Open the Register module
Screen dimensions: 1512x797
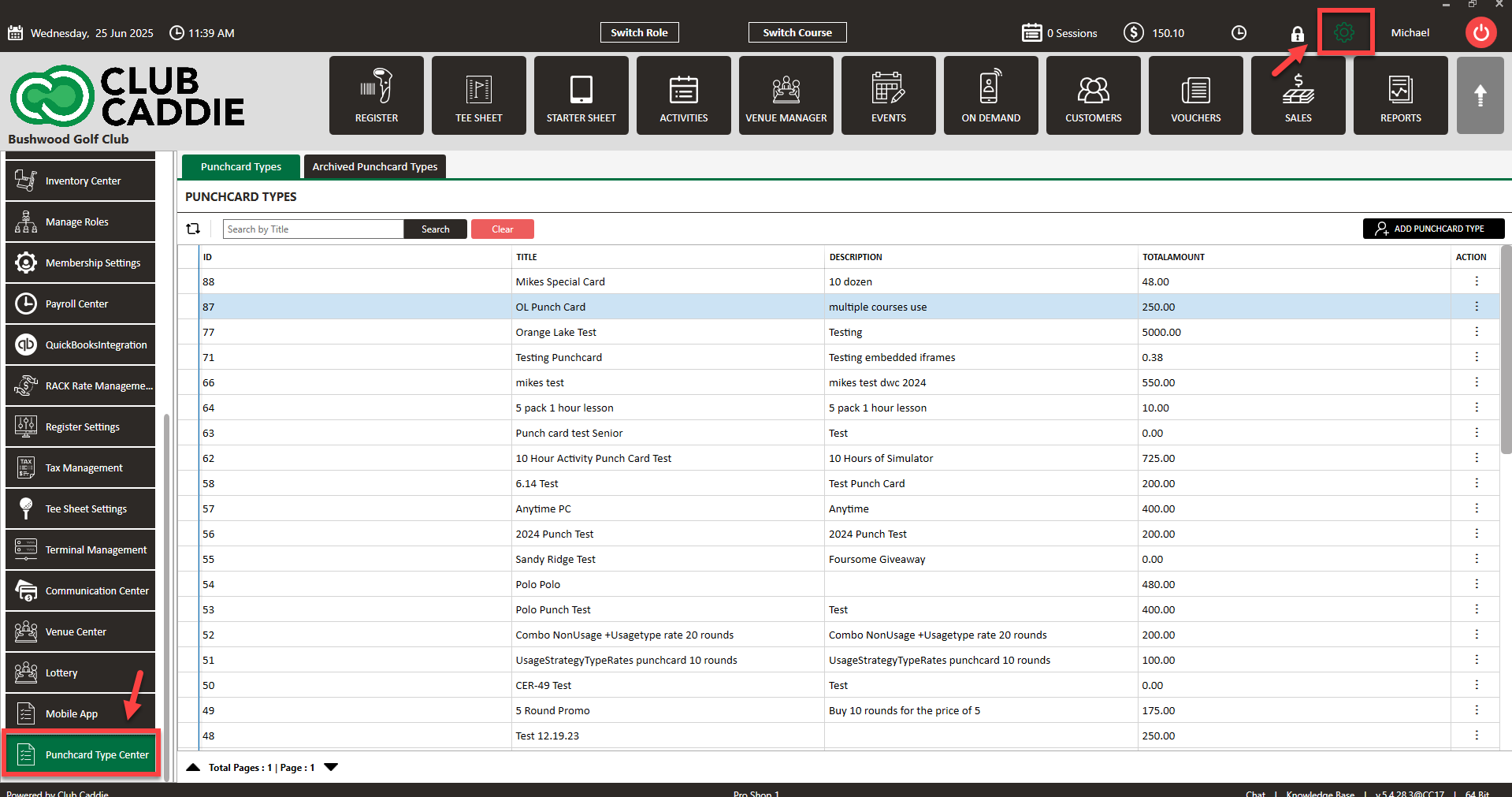click(377, 95)
